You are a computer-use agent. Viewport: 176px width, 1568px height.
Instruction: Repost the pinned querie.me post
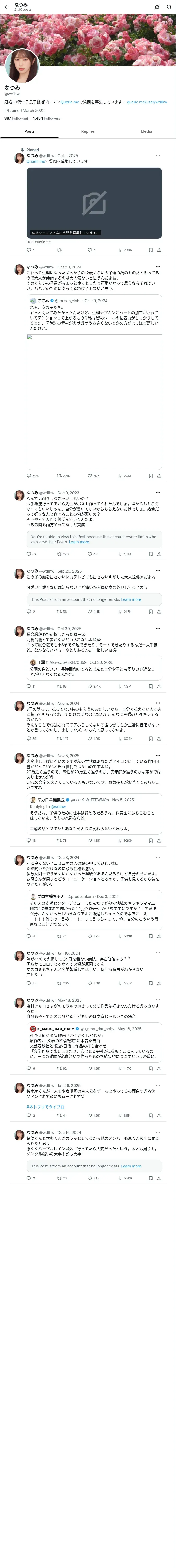point(59,250)
